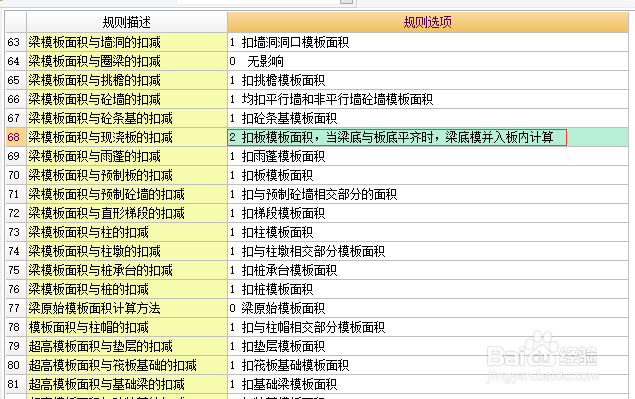Select row 66 梁模板面积与砼墙的扣减
The height and width of the screenshot is (399, 635).
point(127,99)
